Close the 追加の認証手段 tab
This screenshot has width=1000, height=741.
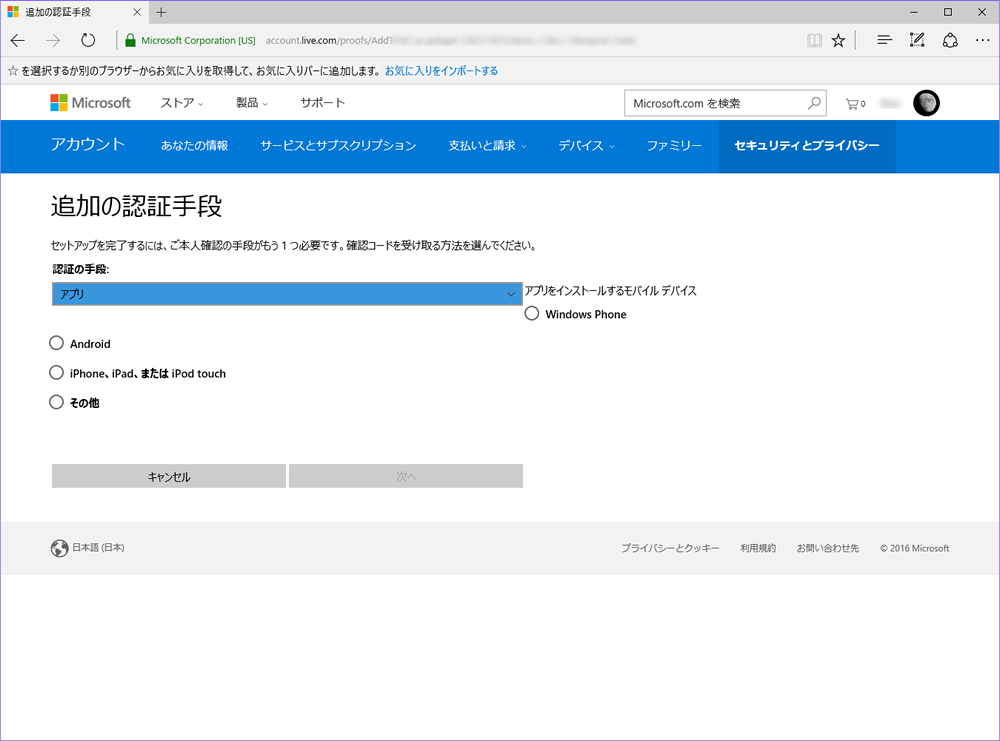tap(137, 12)
